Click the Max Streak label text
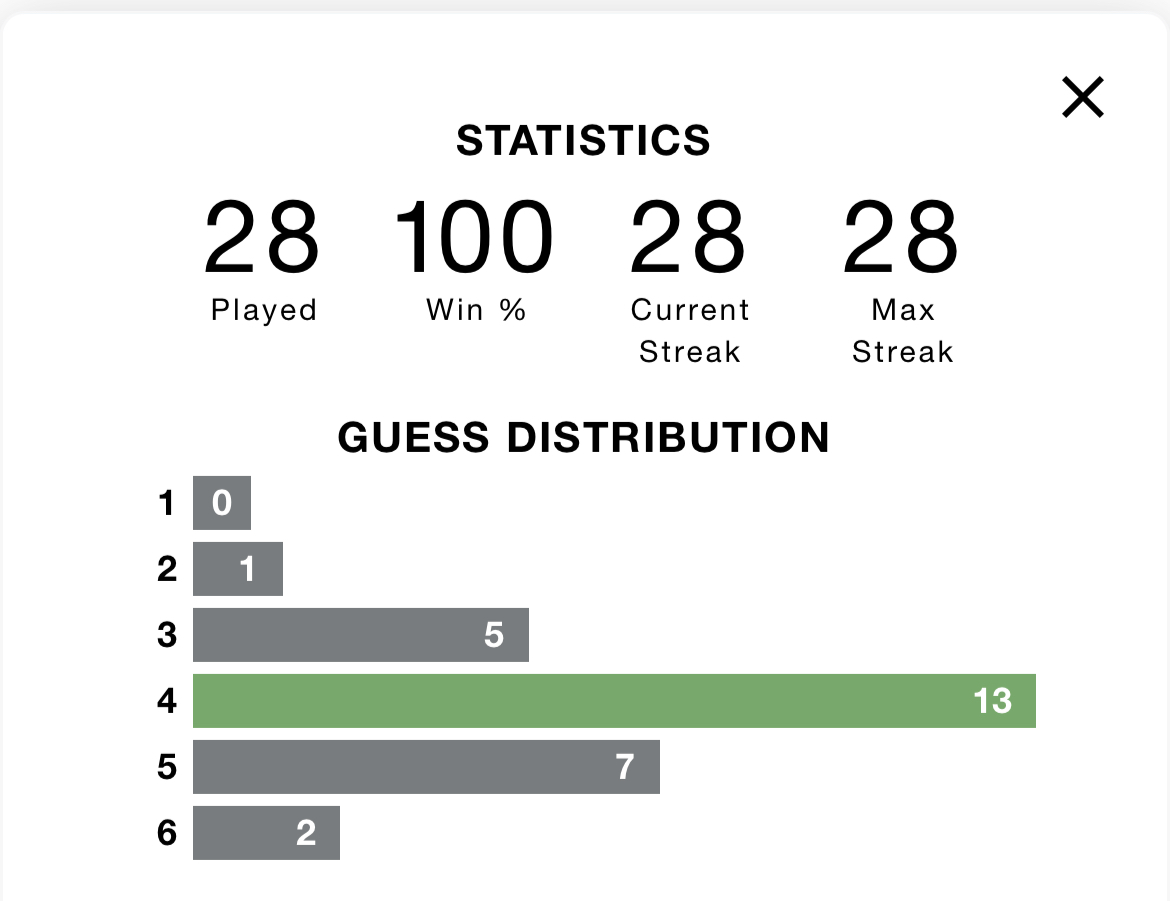The height and width of the screenshot is (901, 1170). pyautogui.click(x=903, y=330)
